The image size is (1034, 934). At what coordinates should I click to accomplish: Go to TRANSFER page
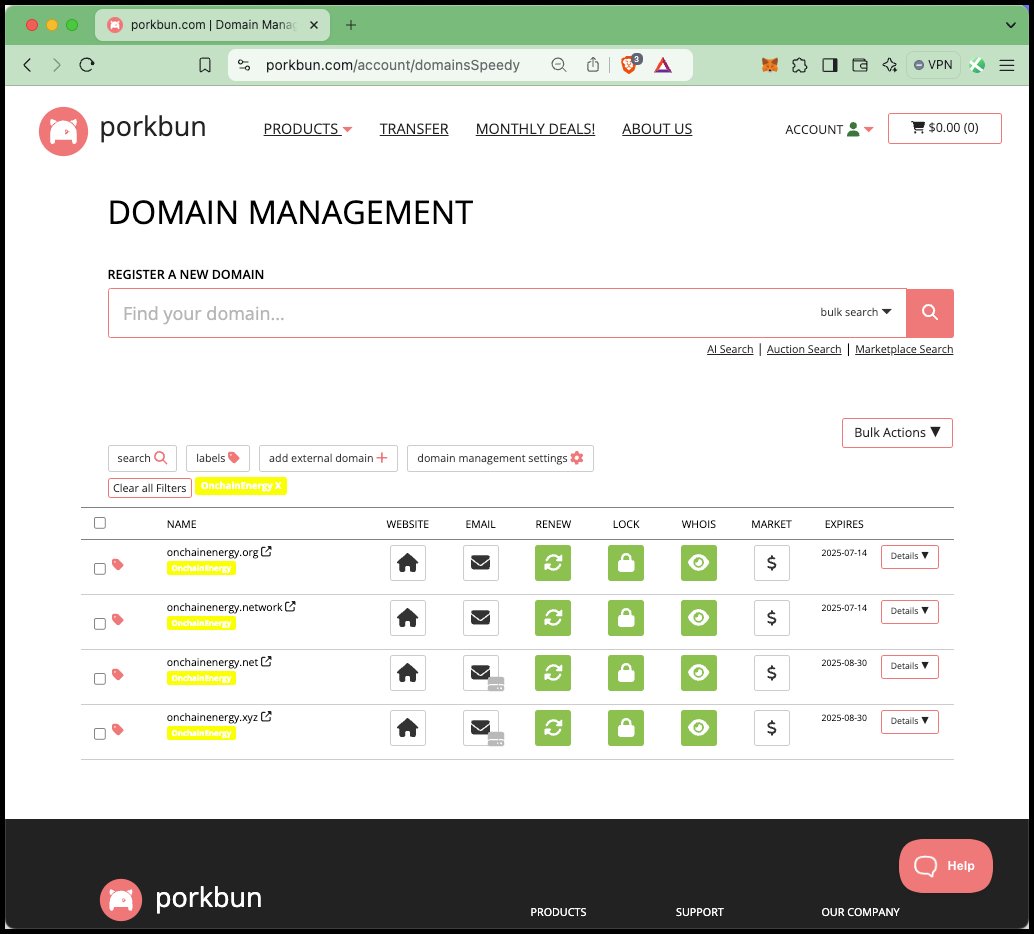tap(413, 129)
